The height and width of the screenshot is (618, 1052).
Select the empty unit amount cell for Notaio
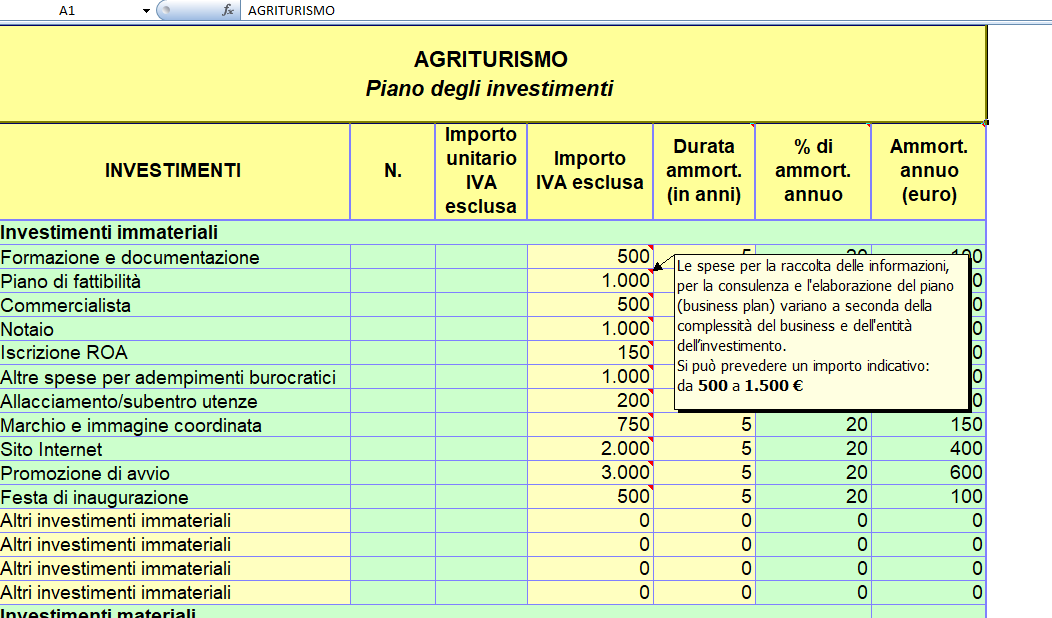pyautogui.click(x=481, y=329)
